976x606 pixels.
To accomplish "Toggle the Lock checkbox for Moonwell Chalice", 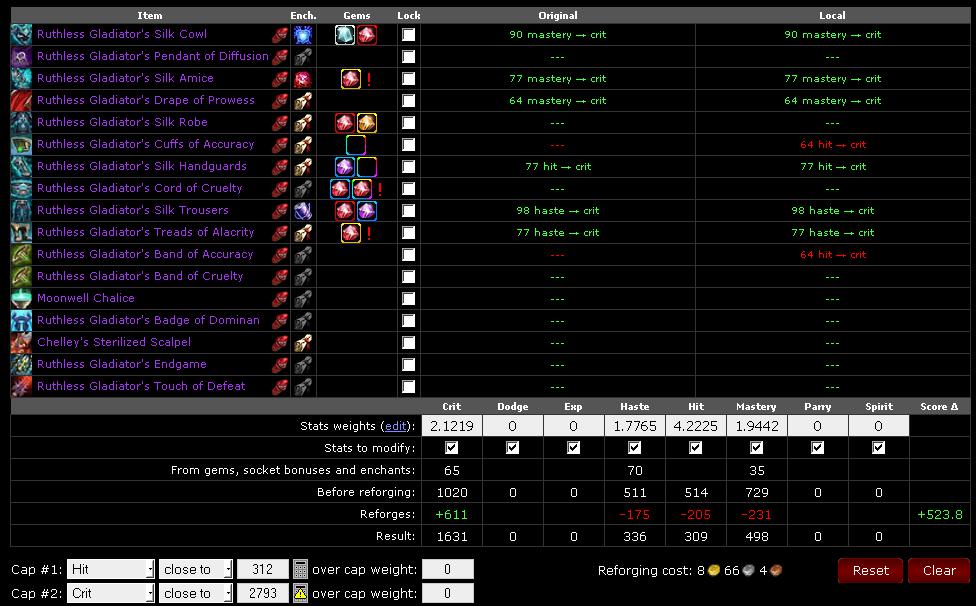I will 408,298.
